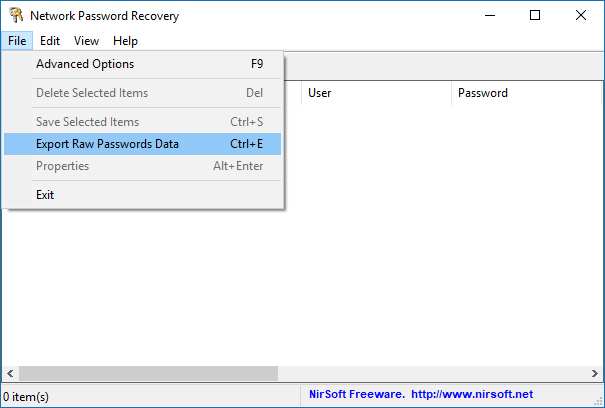The height and width of the screenshot is (408, 605).
Task: Minimize the Network Password Recovery window
Action: point(490,15)
